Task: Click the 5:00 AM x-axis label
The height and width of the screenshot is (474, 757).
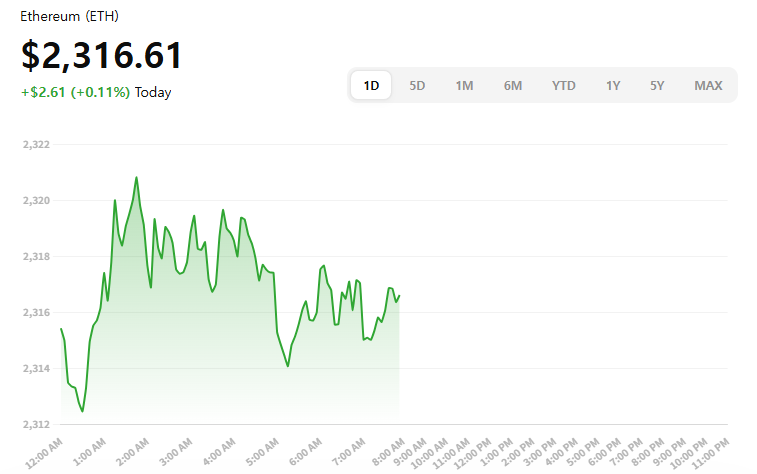Action: click(262, 452)
